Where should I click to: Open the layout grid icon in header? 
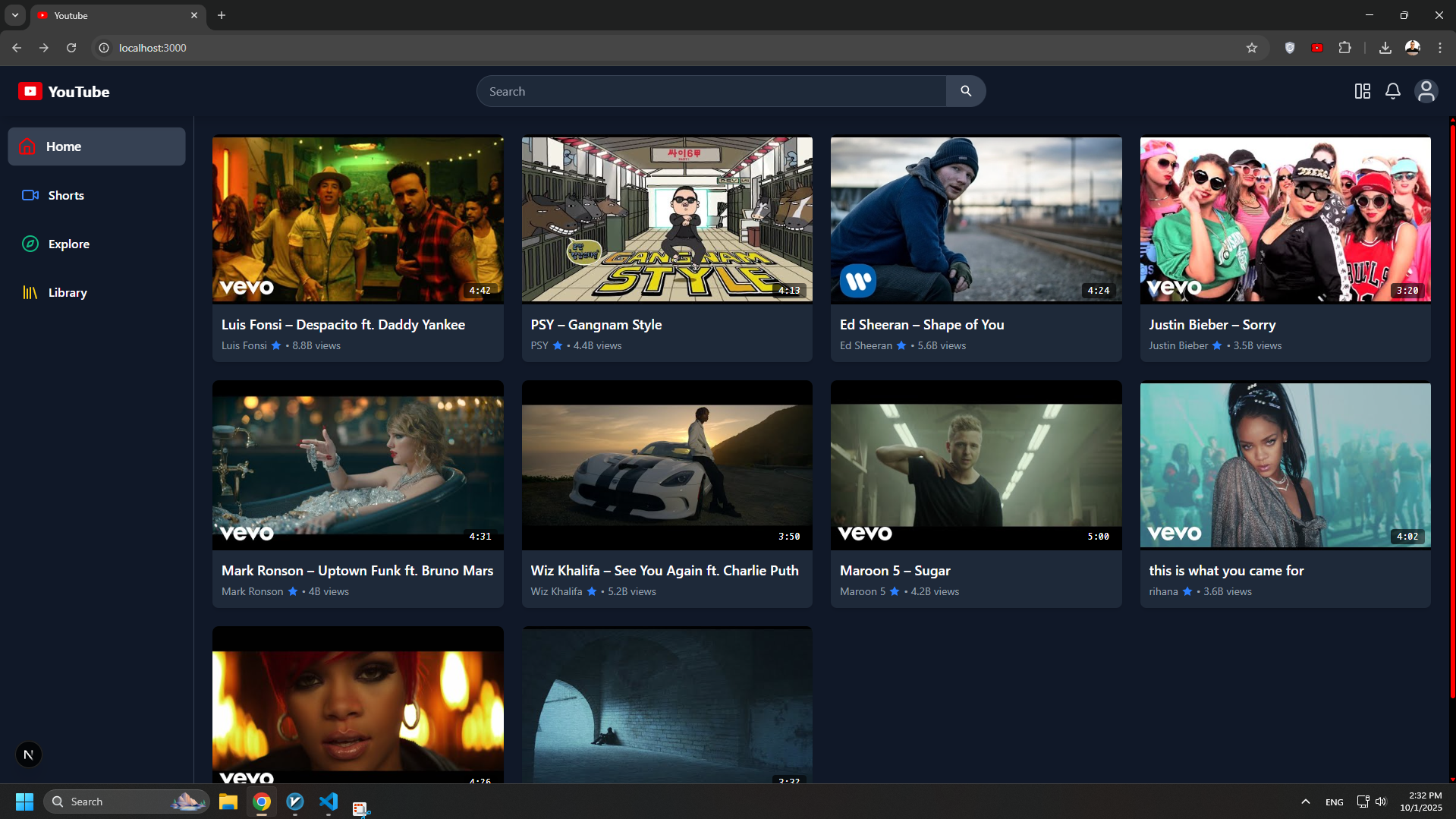point(1362,91)
